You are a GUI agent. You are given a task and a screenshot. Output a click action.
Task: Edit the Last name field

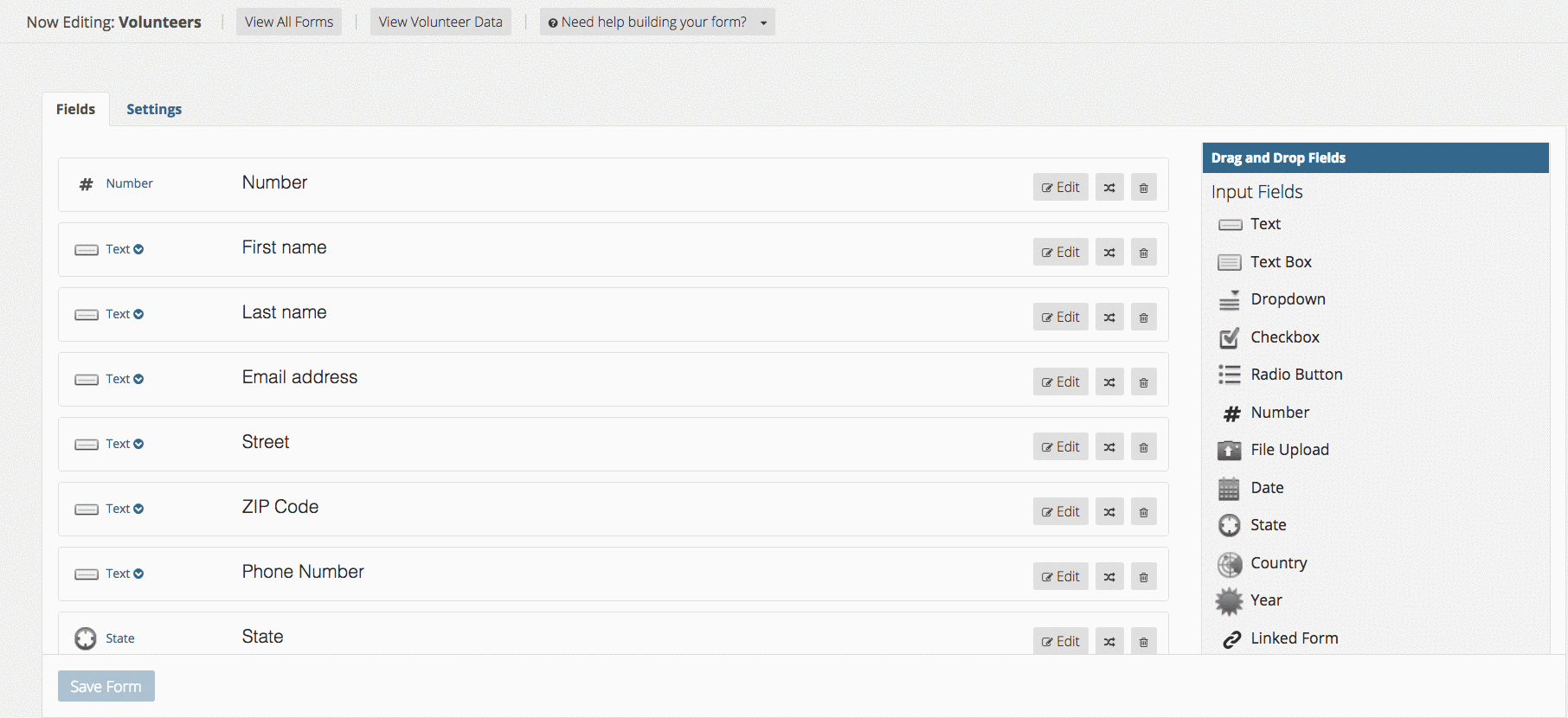(1060, 317)
